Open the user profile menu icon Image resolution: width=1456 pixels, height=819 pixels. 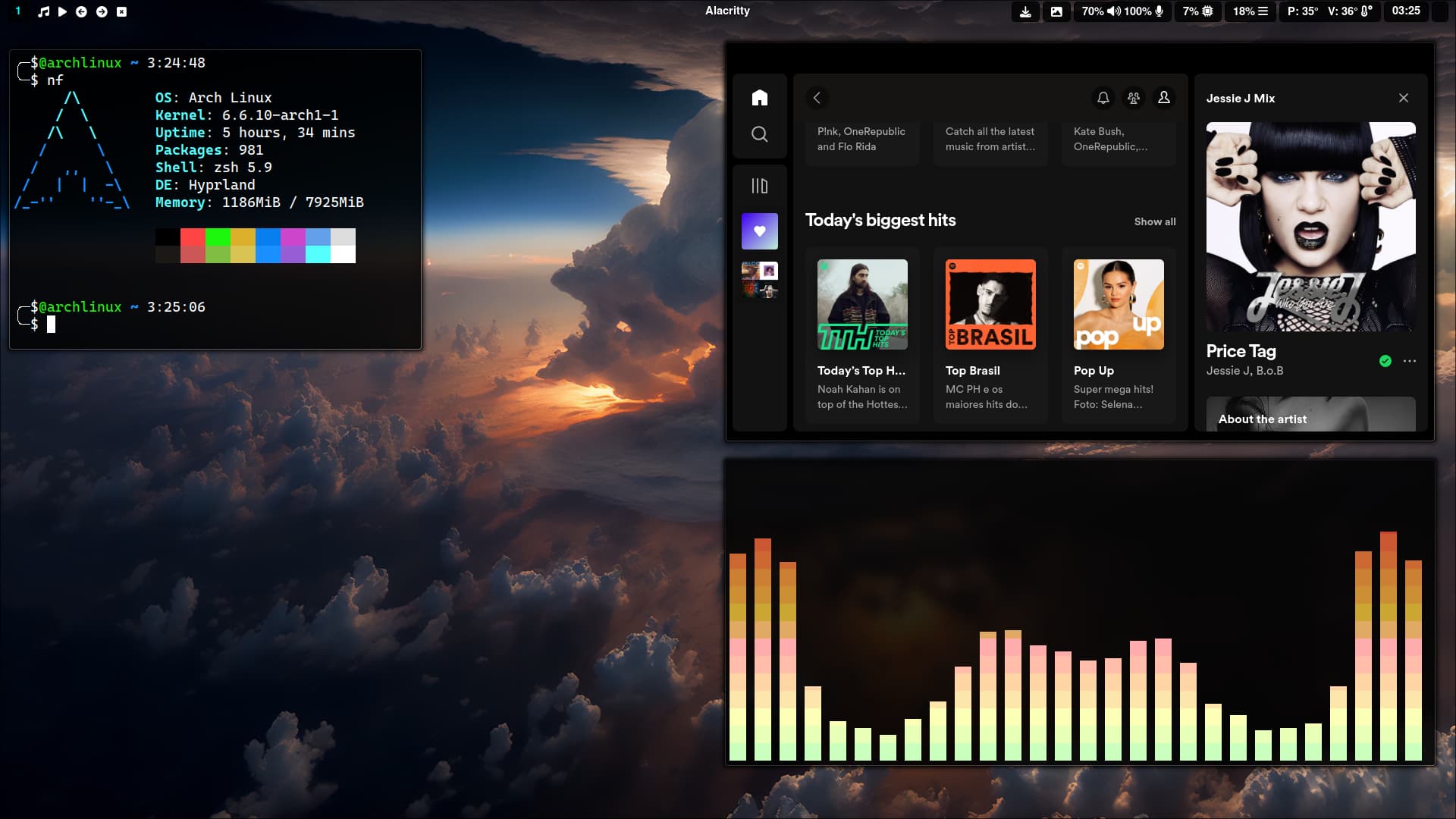pos(1163,98)
